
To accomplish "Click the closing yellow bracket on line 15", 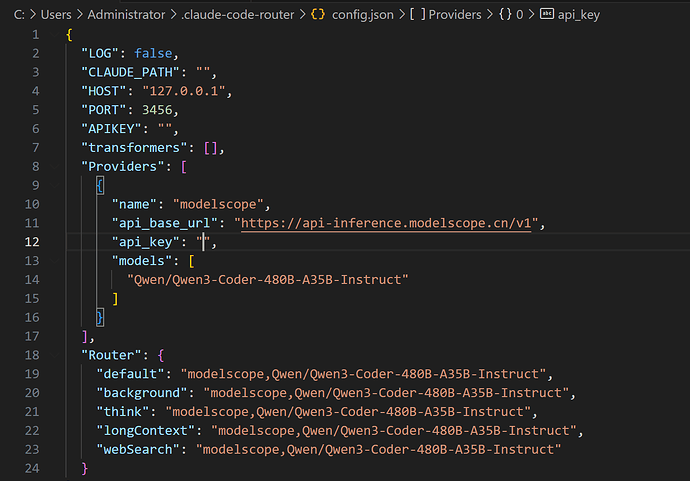I will 115,298.
